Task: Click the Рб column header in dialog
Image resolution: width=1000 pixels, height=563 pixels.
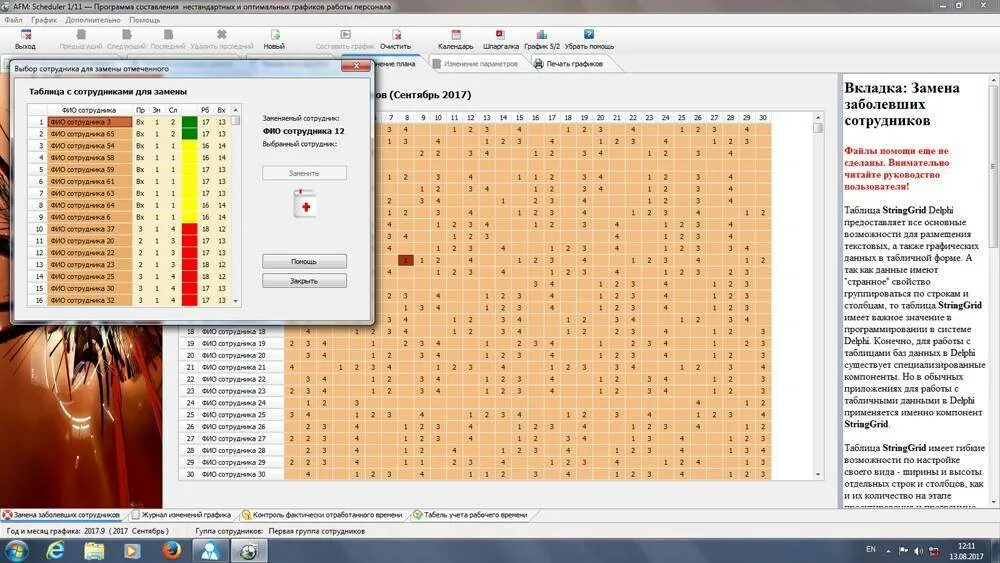Action: coord(205,110)
